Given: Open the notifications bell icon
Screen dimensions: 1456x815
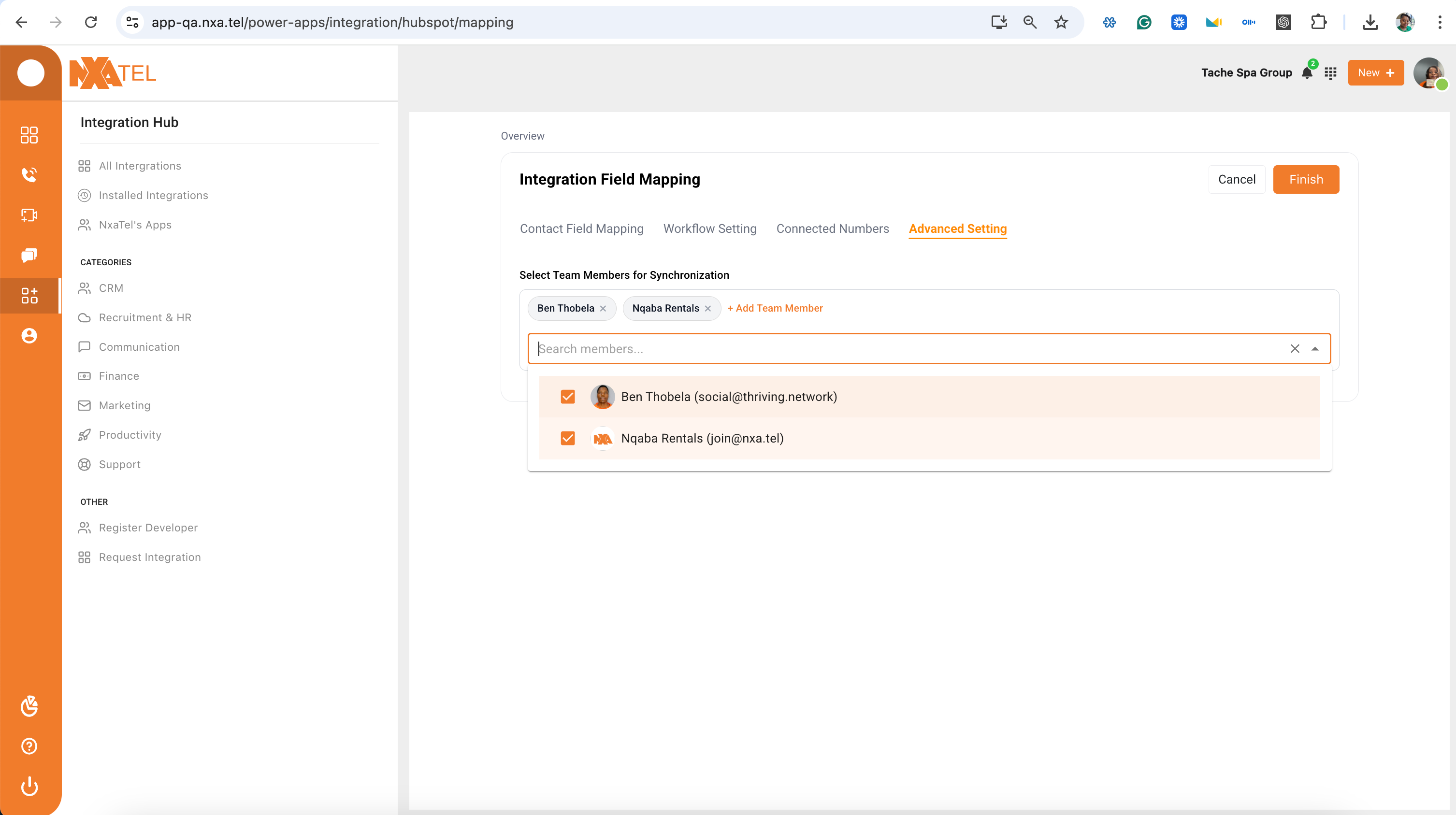Looking at the screenshot, I should pos(1307,73).
